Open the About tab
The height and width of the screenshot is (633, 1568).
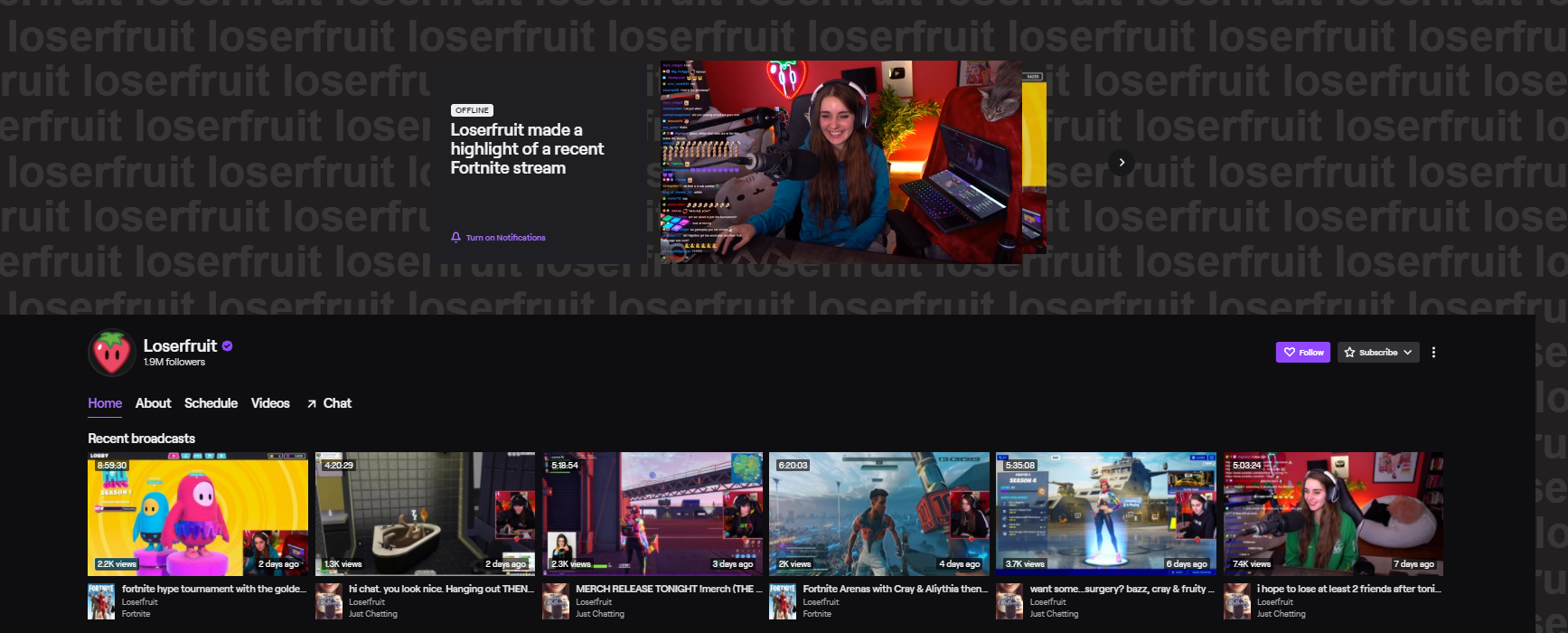click(x=153, y=403)
